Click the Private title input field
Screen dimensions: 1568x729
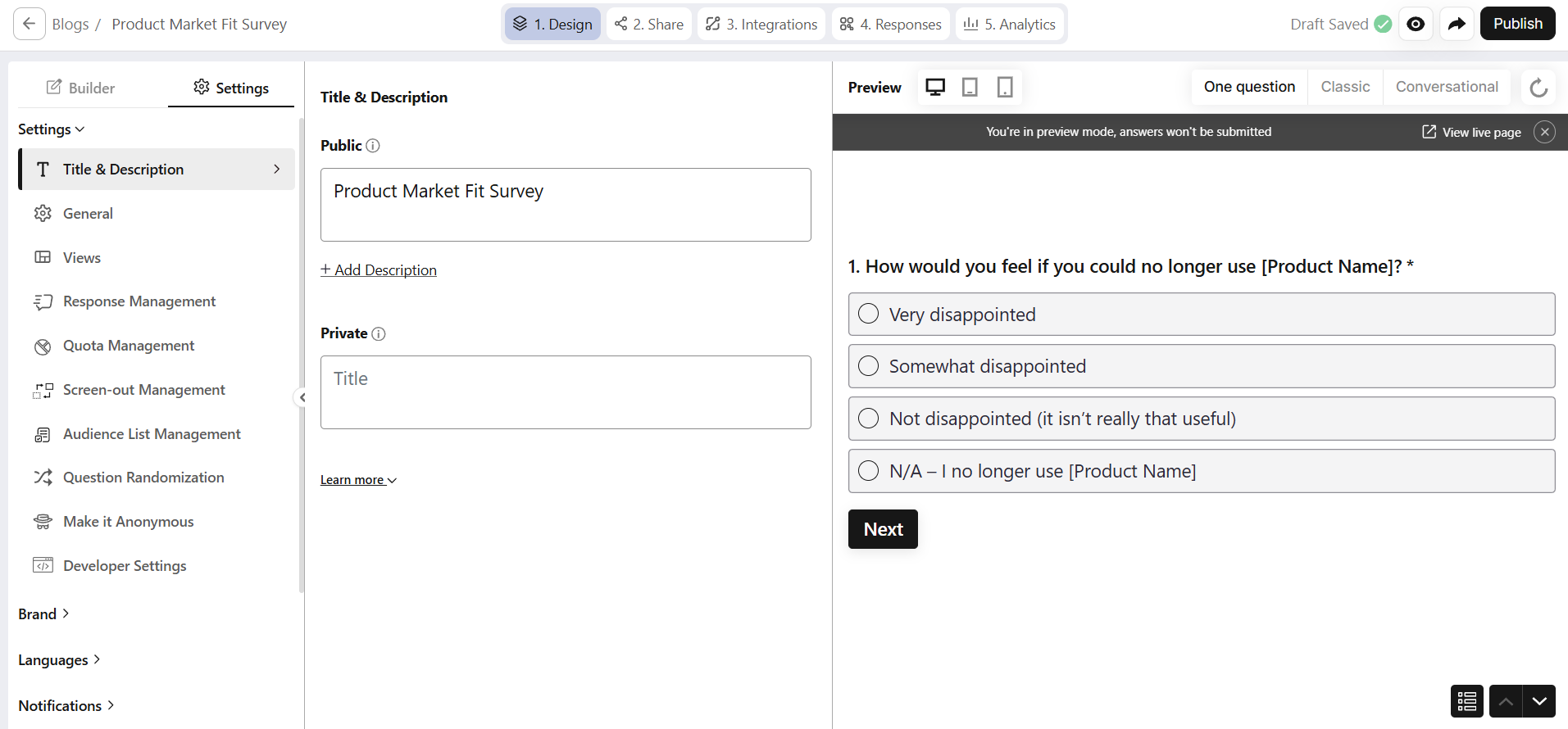(566, 392)
